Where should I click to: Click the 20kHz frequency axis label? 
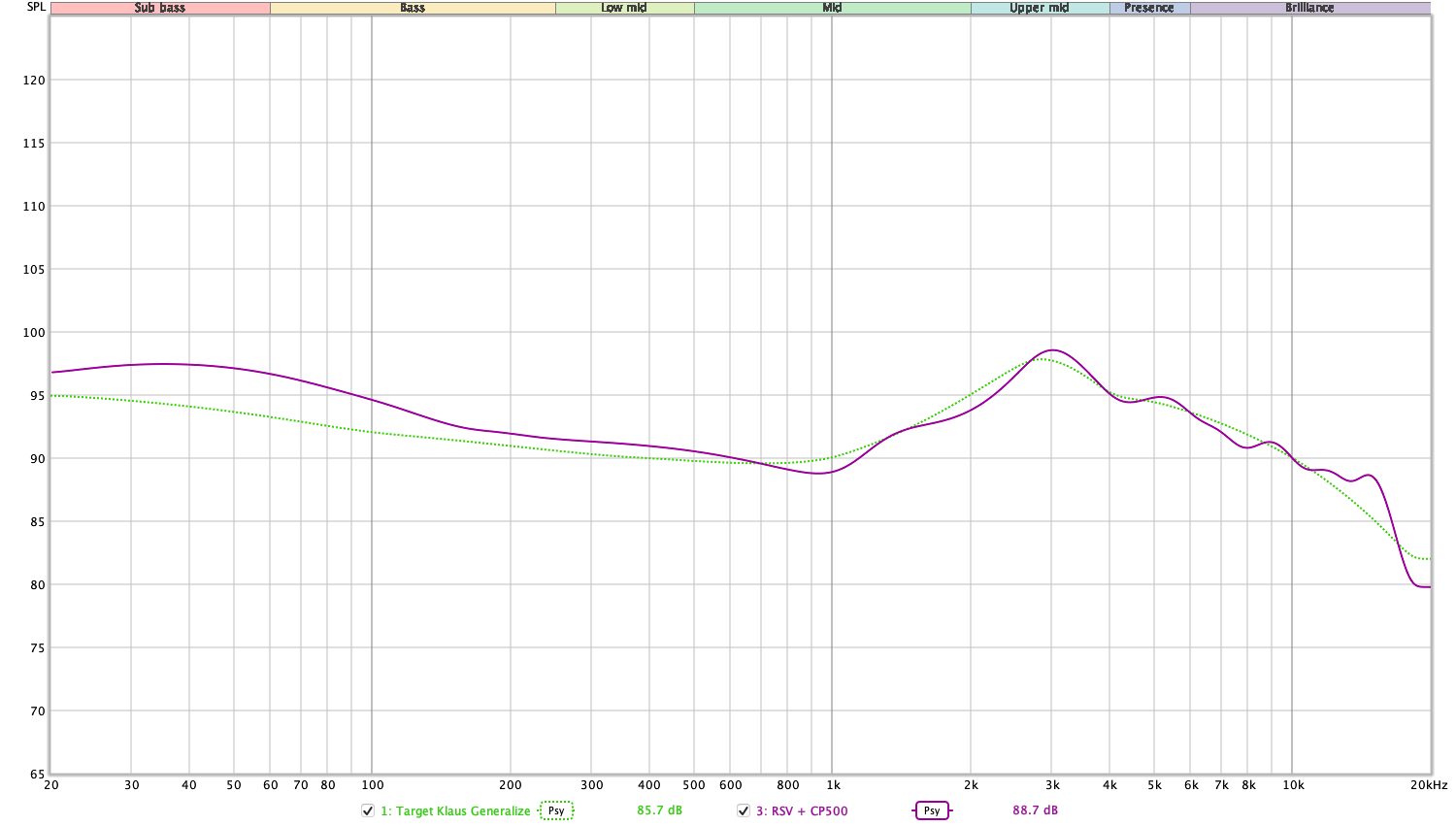point(1429,785)
